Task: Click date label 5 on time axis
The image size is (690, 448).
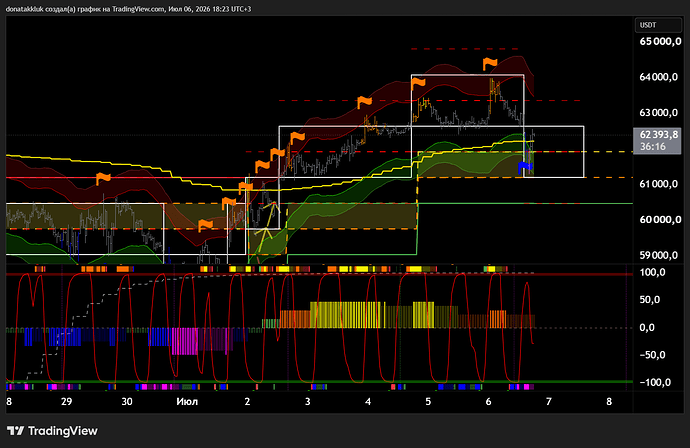Action: (x=428, y=401)
